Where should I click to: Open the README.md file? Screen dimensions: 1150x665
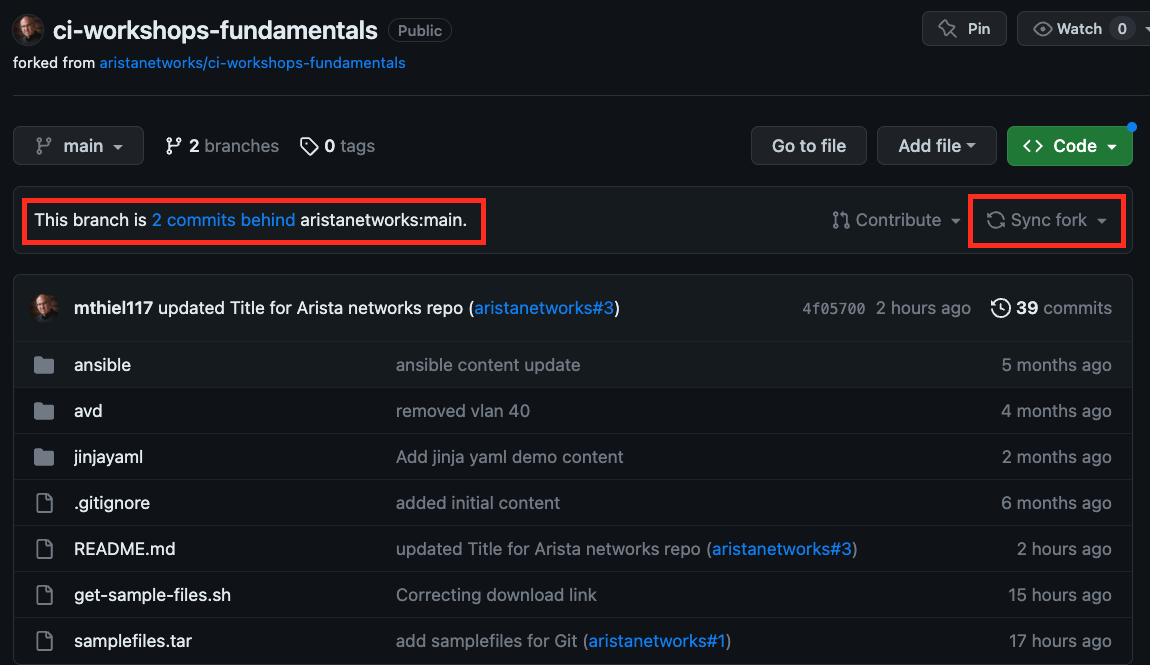coord(124,549)
